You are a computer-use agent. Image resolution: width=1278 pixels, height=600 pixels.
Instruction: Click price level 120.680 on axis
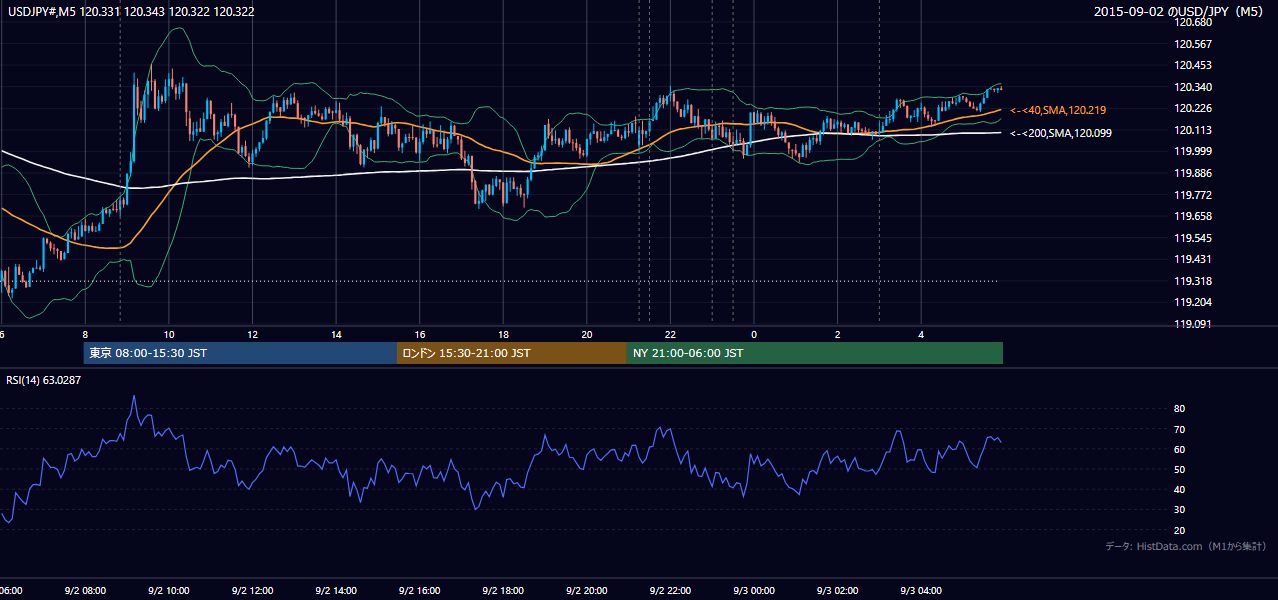pyautogui.click(x=1192, y=22)
